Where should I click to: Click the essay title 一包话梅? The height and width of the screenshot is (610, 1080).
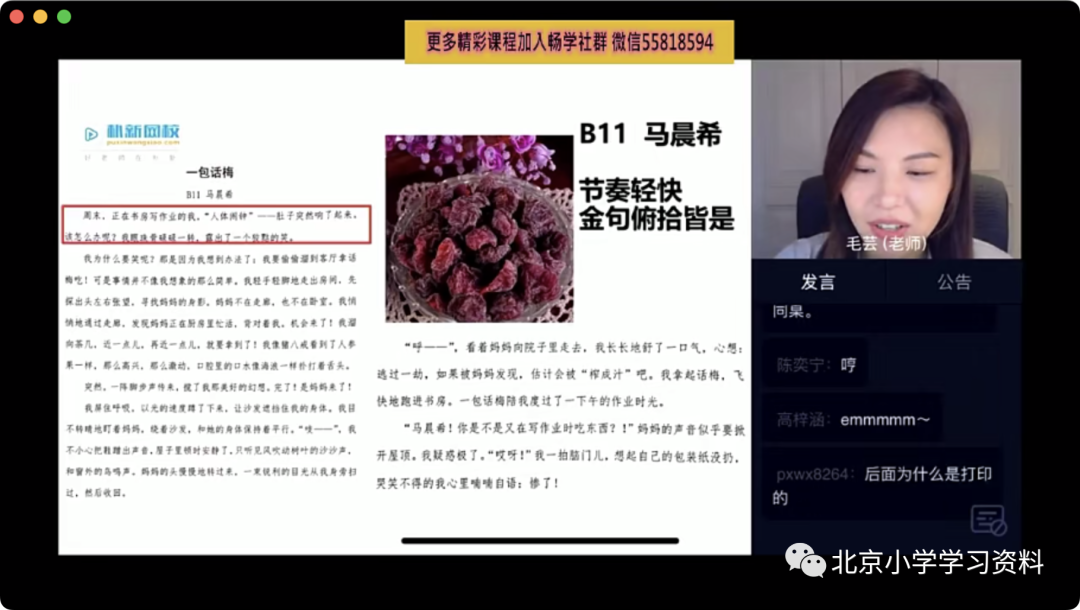click(210, 172)
